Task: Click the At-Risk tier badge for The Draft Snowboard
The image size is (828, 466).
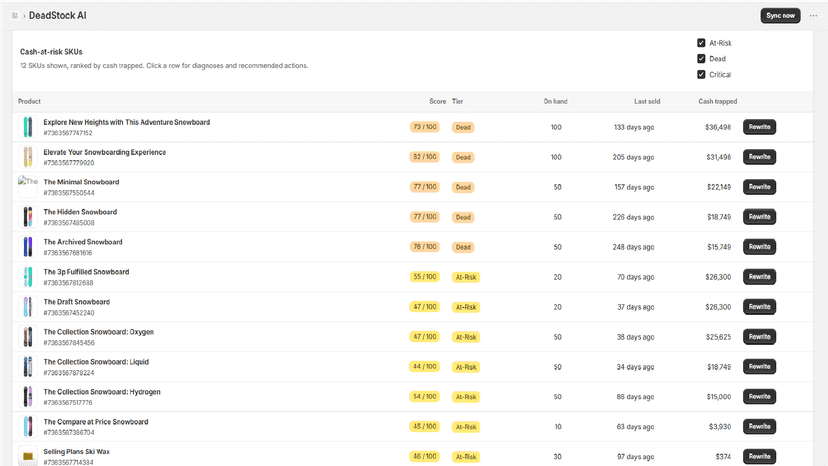Action: tap(466, 307)
